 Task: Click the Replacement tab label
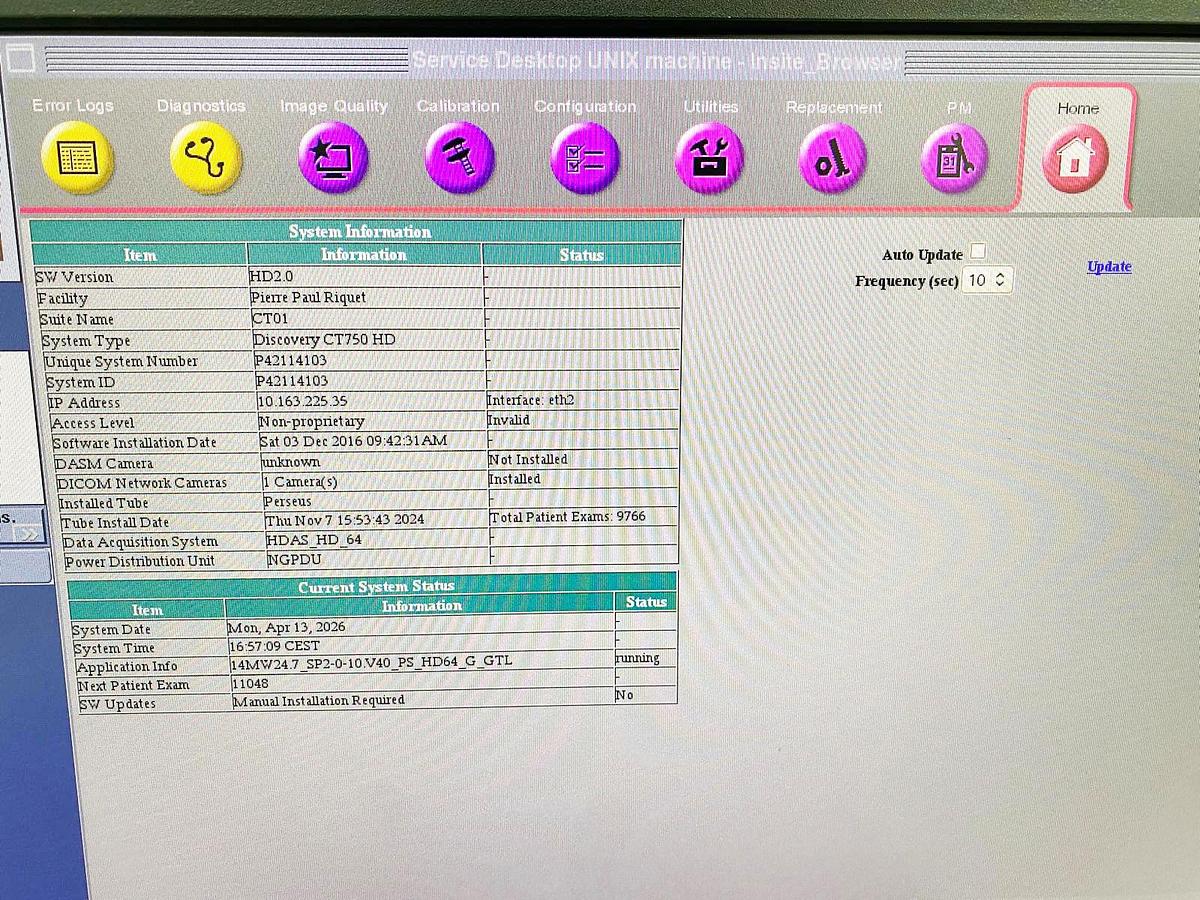[x=834, y=107]
